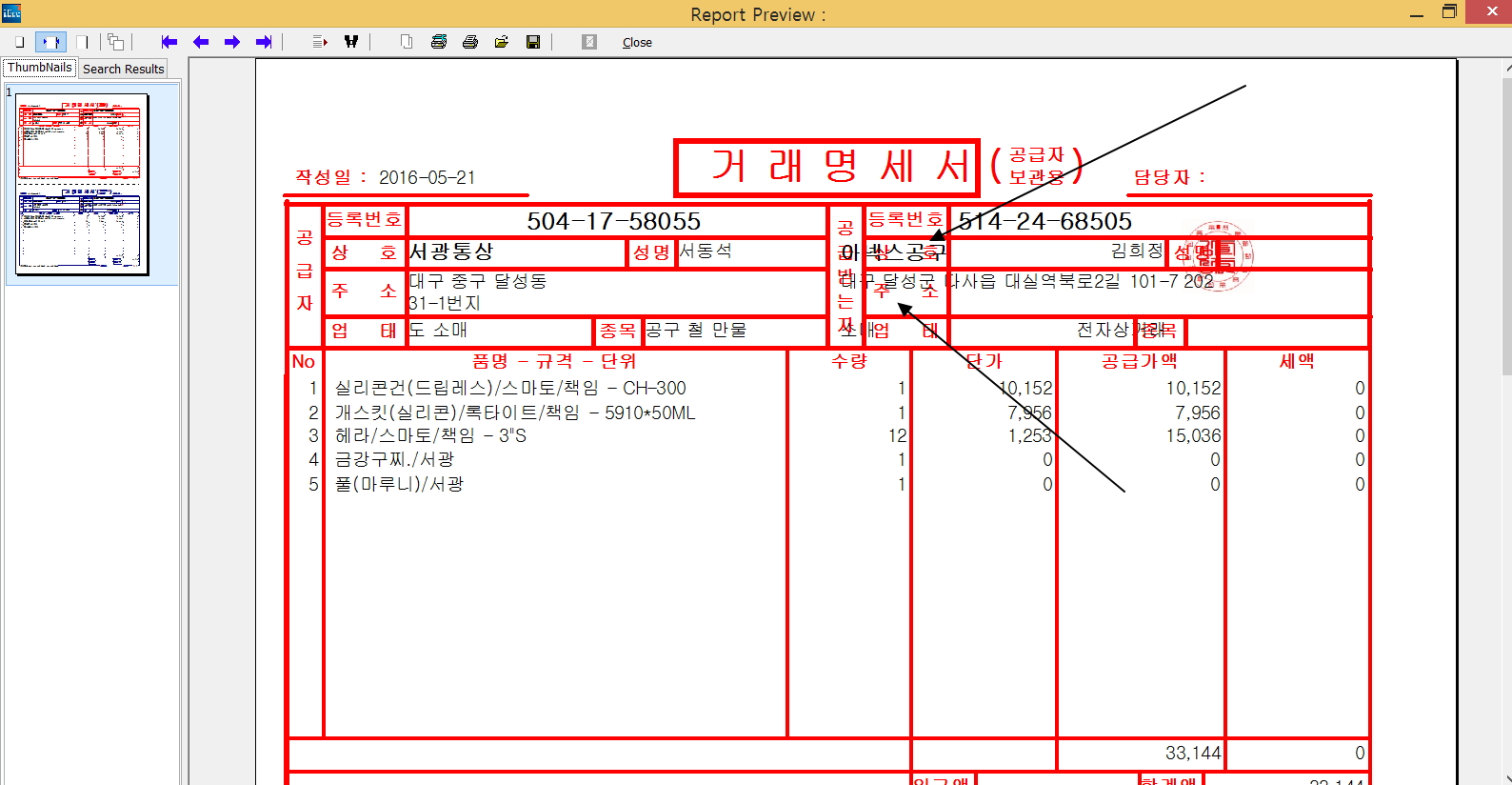Toggle the fit page width view
This screenshot has height=785, width=1512.
point(50,42)
